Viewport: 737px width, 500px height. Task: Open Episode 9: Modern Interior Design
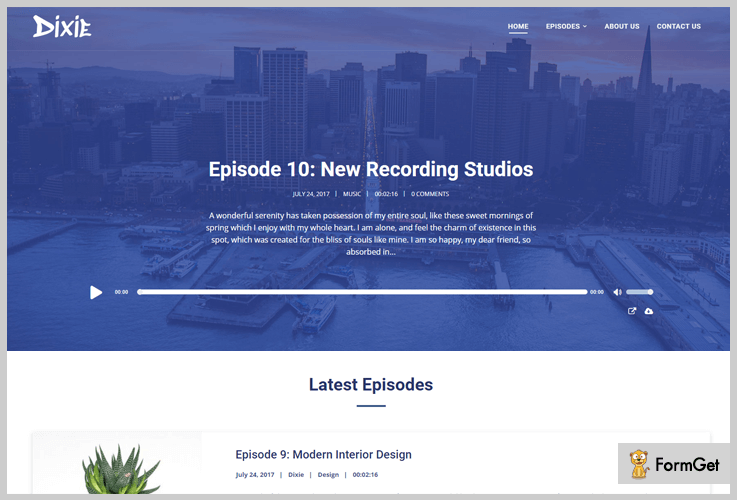(x=323, y=455)
